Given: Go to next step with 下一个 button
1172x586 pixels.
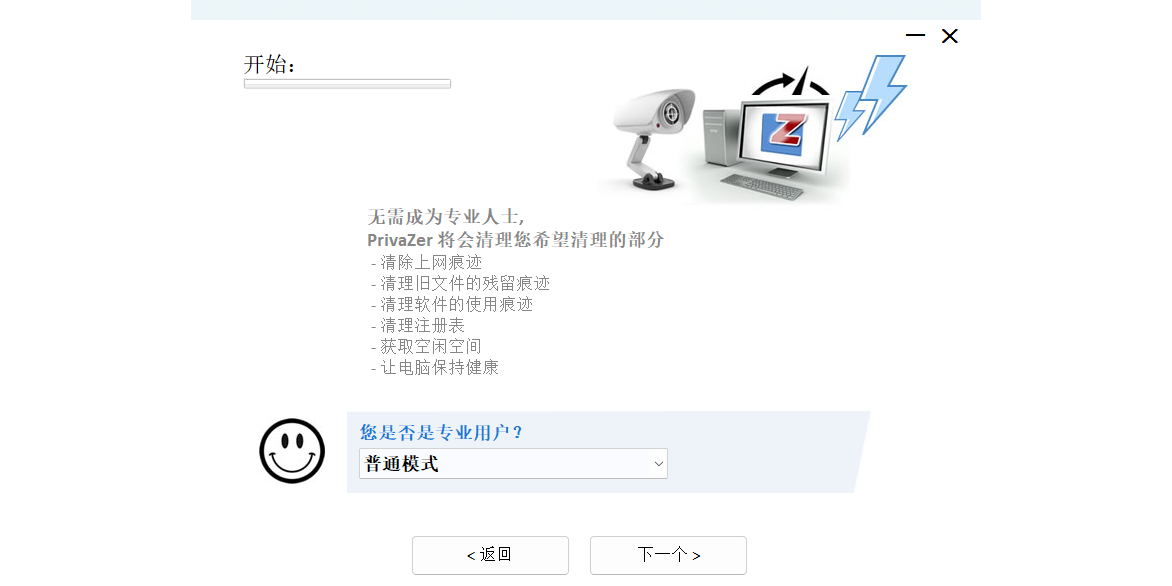Looking at the screenshot, I should (668, 555).
